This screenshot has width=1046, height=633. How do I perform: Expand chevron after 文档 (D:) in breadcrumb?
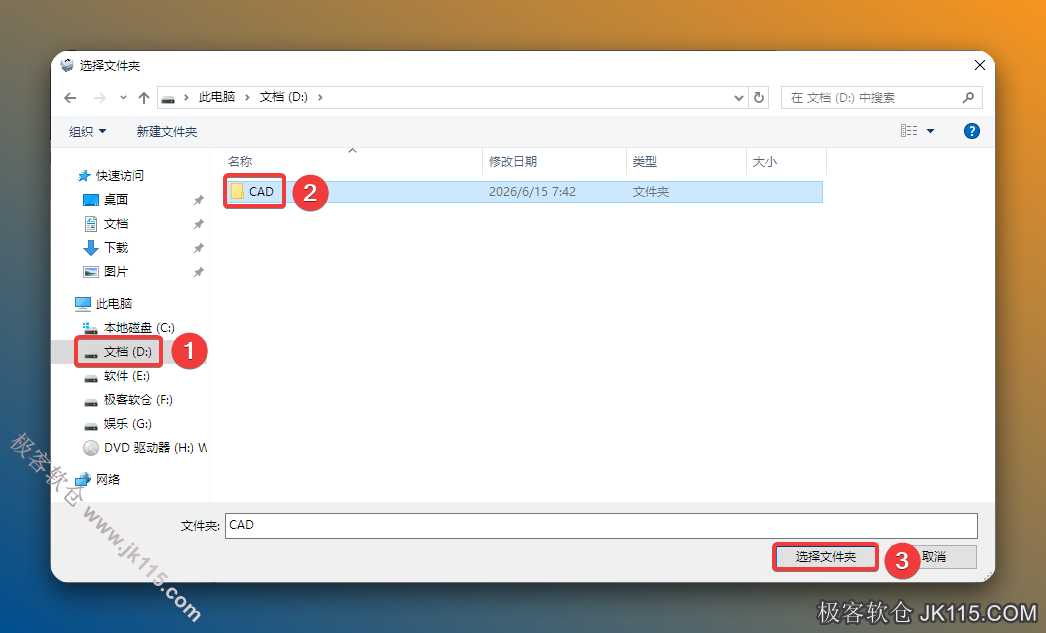pyautogui.click(x=320, y=97)
